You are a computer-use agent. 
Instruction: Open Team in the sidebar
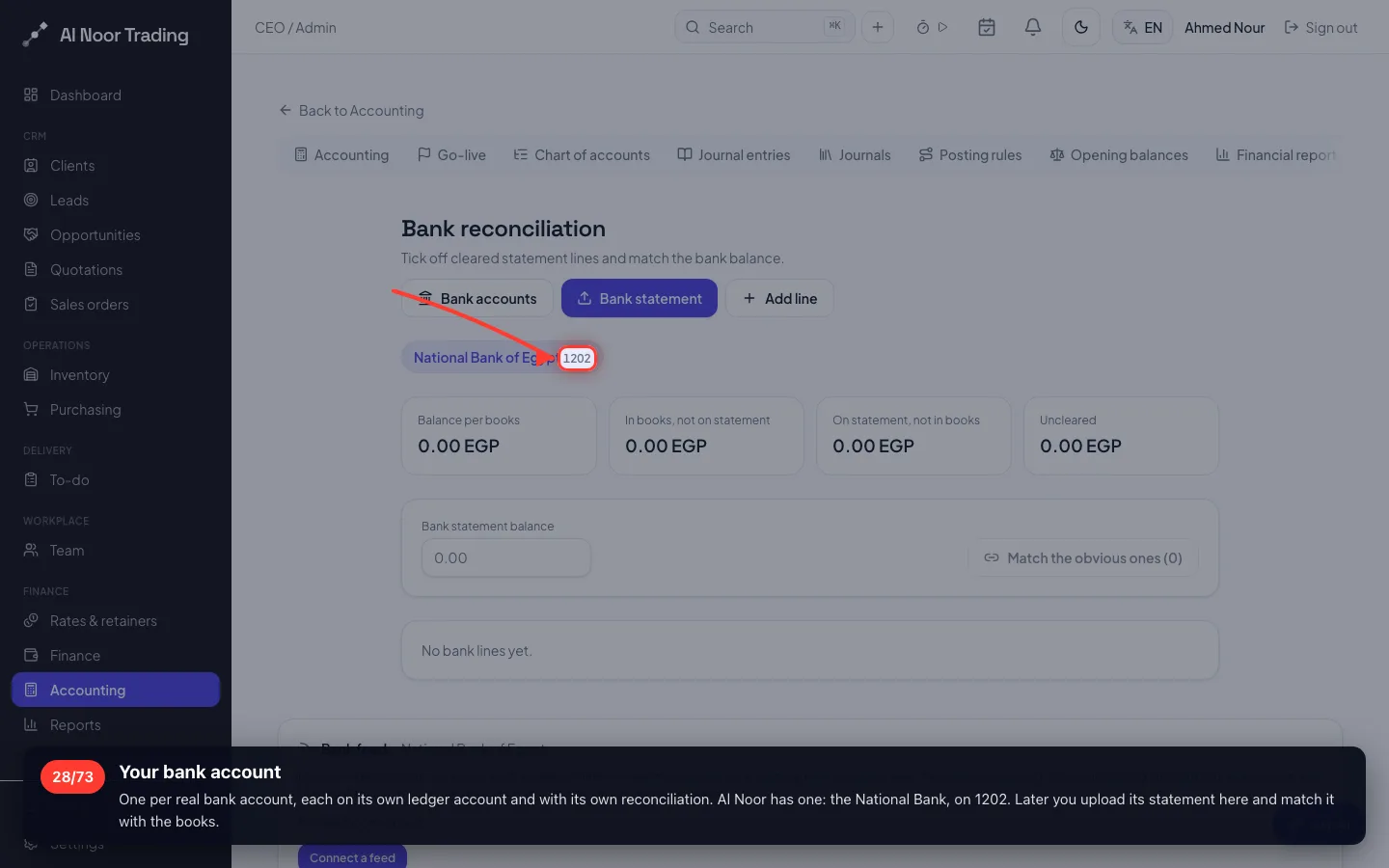116,550
